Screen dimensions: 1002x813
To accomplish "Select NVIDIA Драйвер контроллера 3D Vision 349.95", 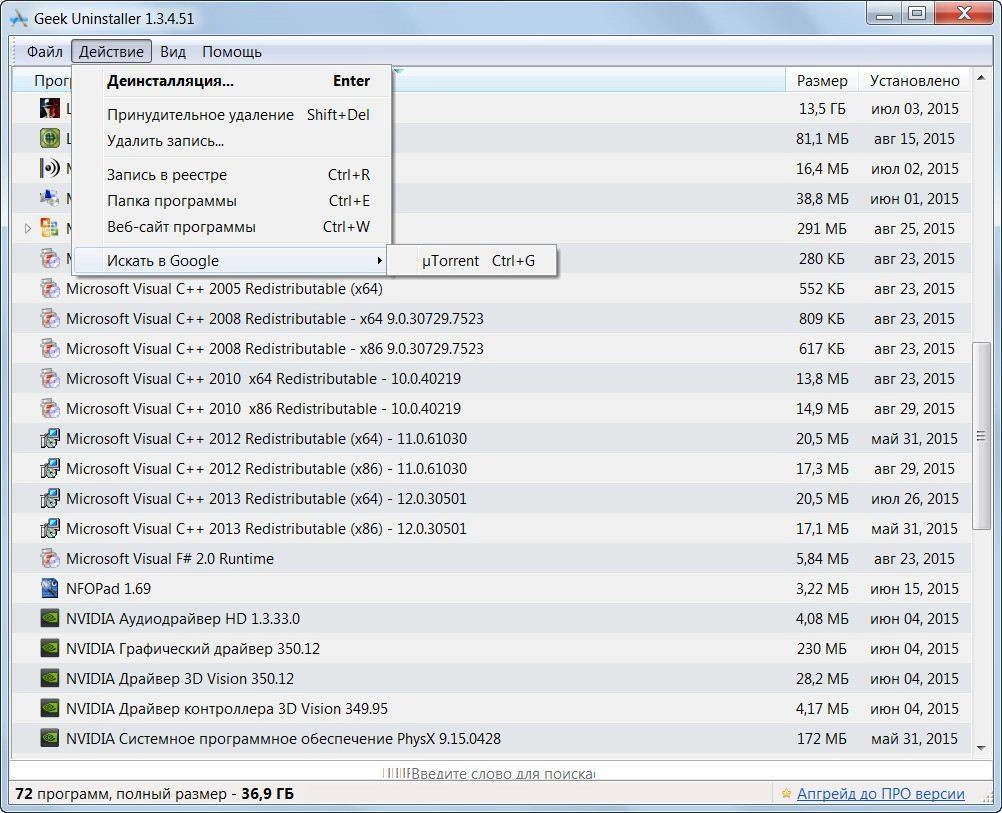I will pos(491,709).
